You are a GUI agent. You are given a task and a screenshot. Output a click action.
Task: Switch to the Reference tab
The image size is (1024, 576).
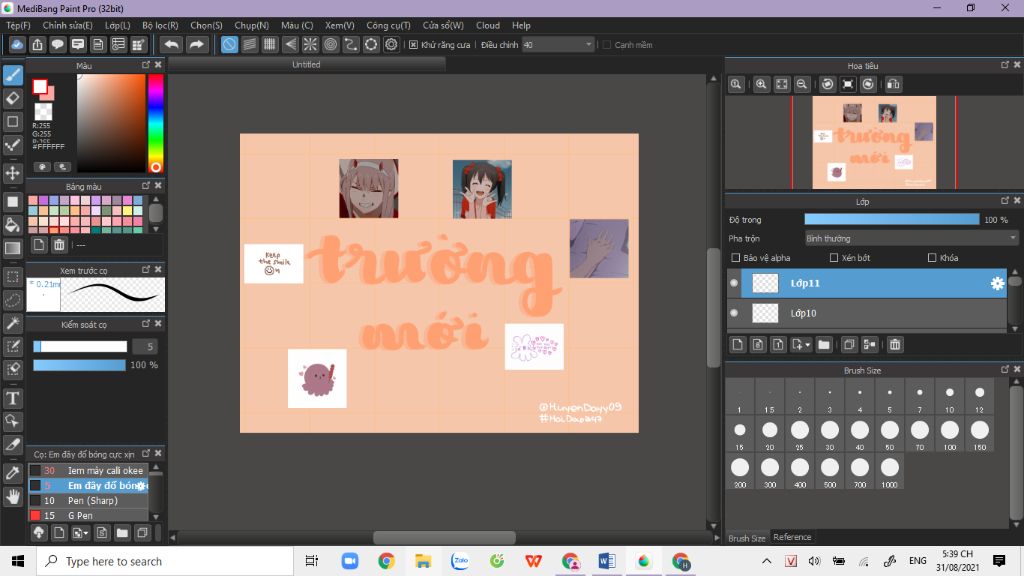[x=792, y=537]
